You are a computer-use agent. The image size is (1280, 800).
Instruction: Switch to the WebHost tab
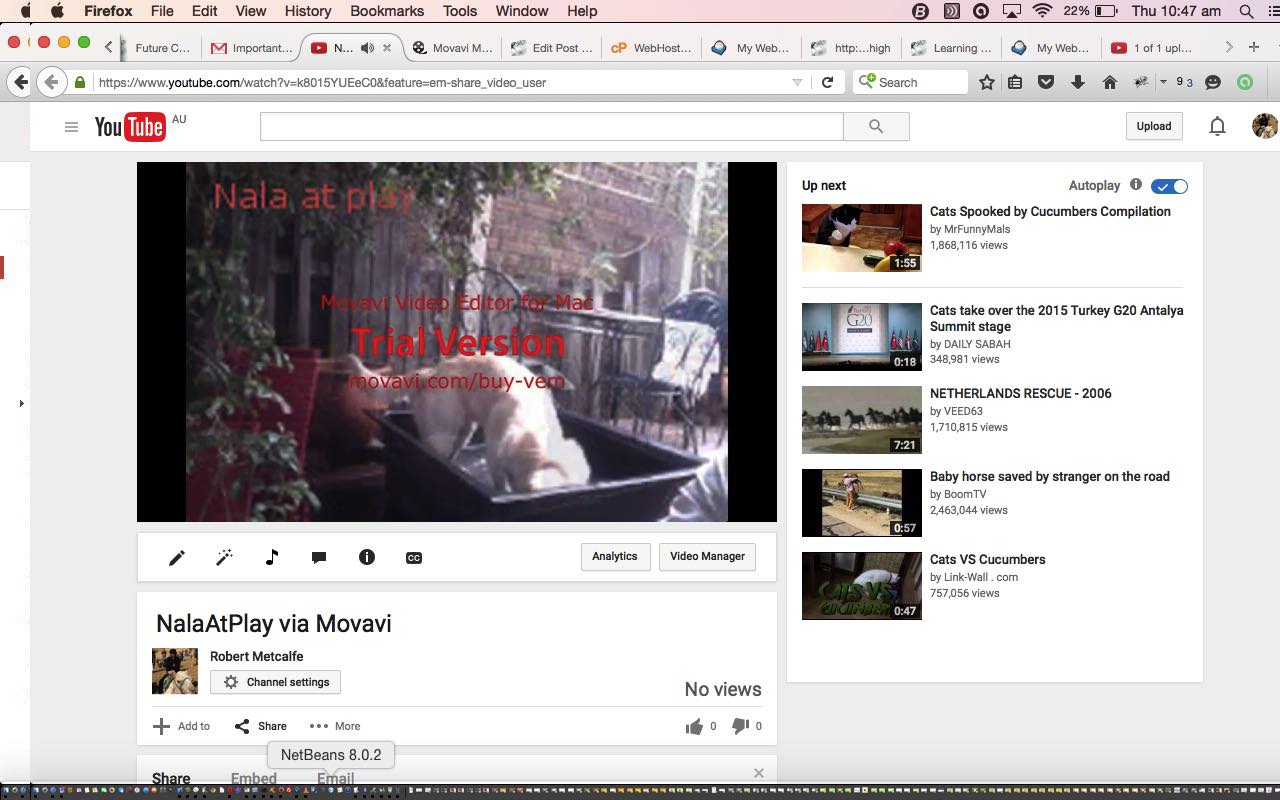tap(651, 47)
